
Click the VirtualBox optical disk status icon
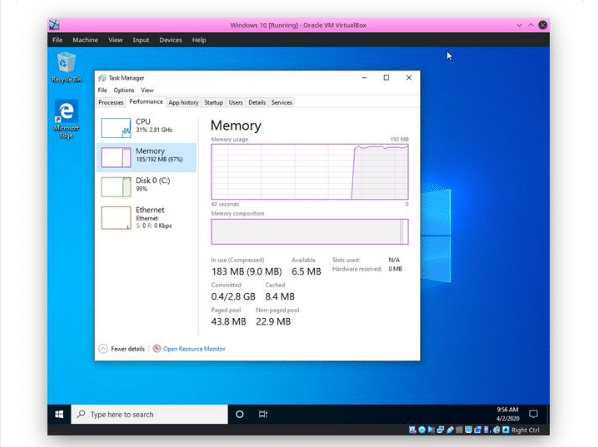(x=422, y=430)
